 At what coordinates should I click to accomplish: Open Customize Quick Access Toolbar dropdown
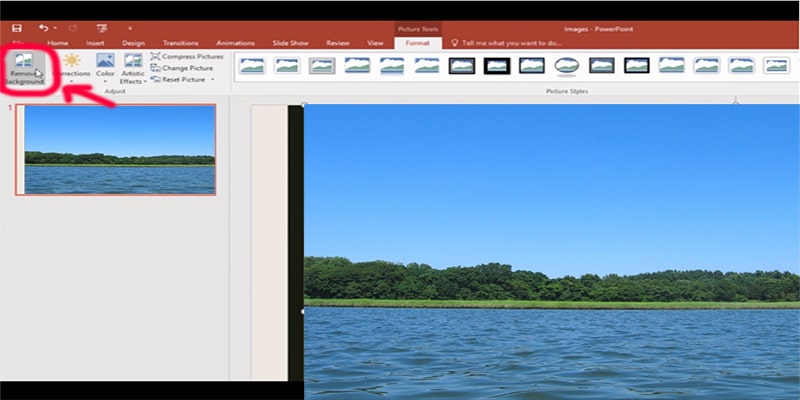tap(130, 29)
